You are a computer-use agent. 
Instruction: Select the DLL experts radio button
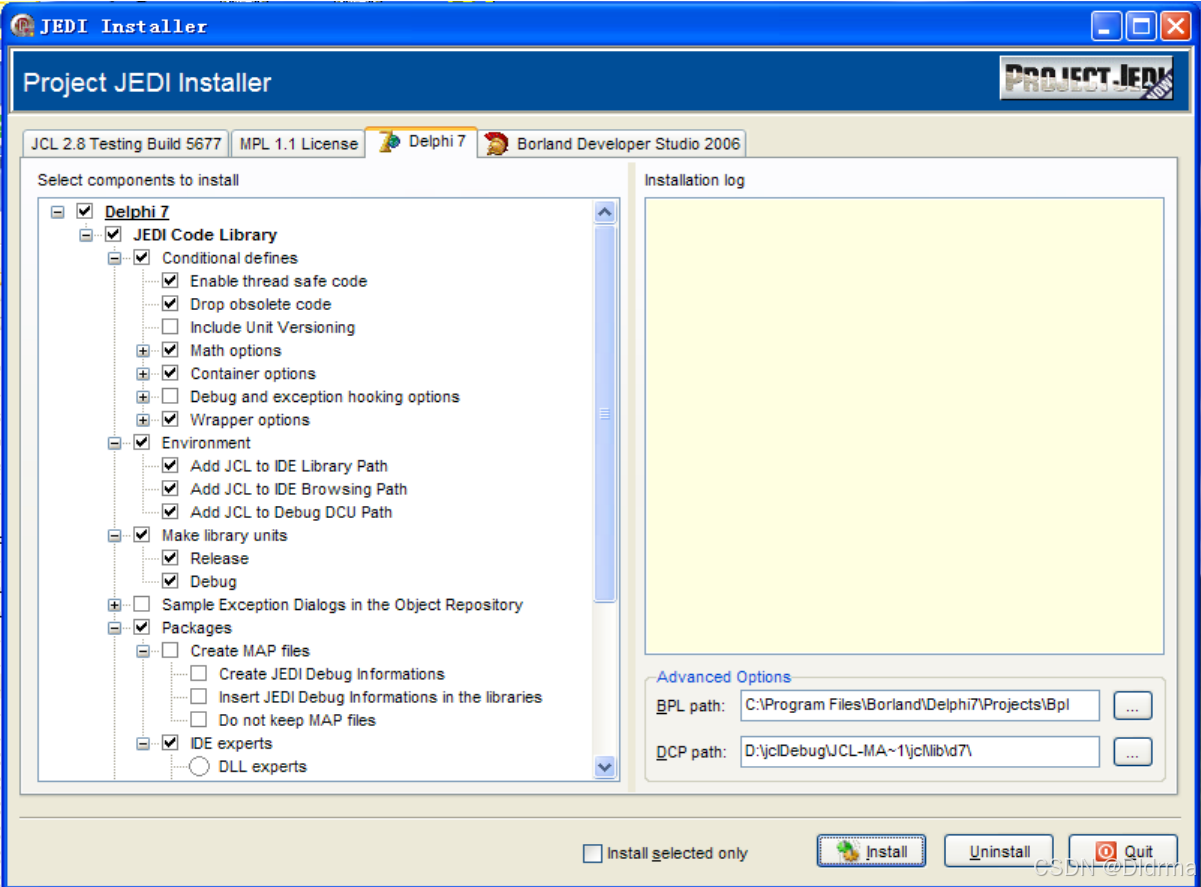tap(199, 767)
